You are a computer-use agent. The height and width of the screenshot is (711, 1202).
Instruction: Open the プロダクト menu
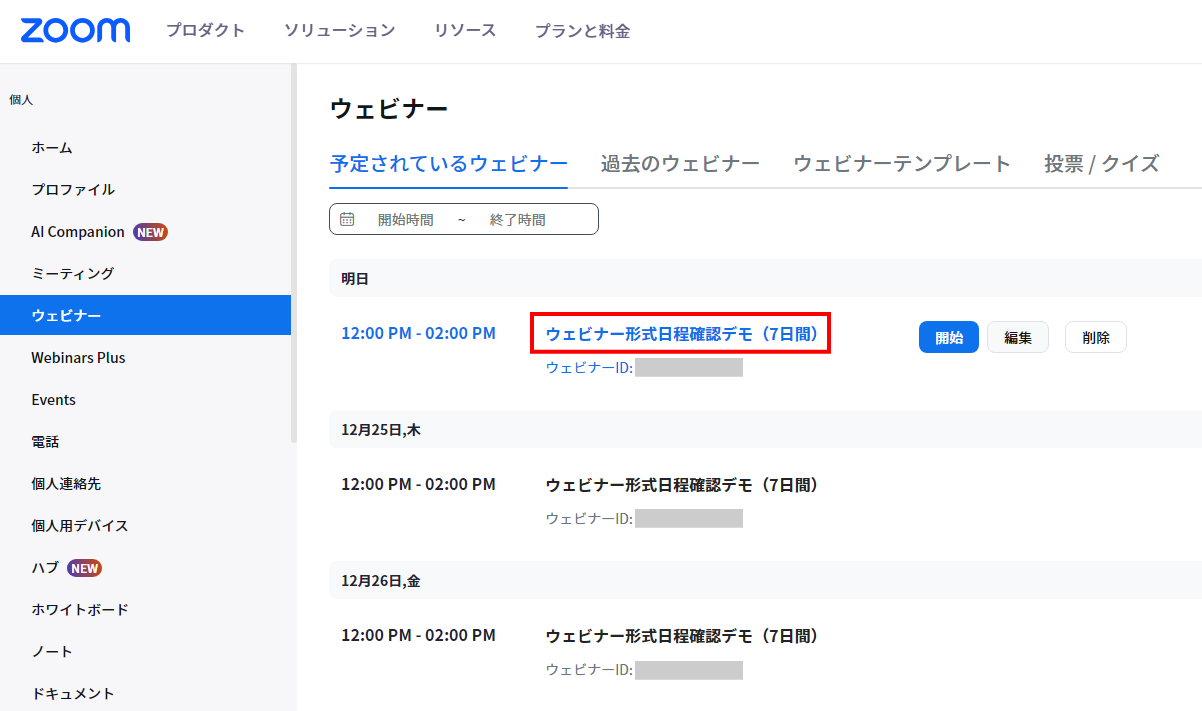[x=205, y=31]
